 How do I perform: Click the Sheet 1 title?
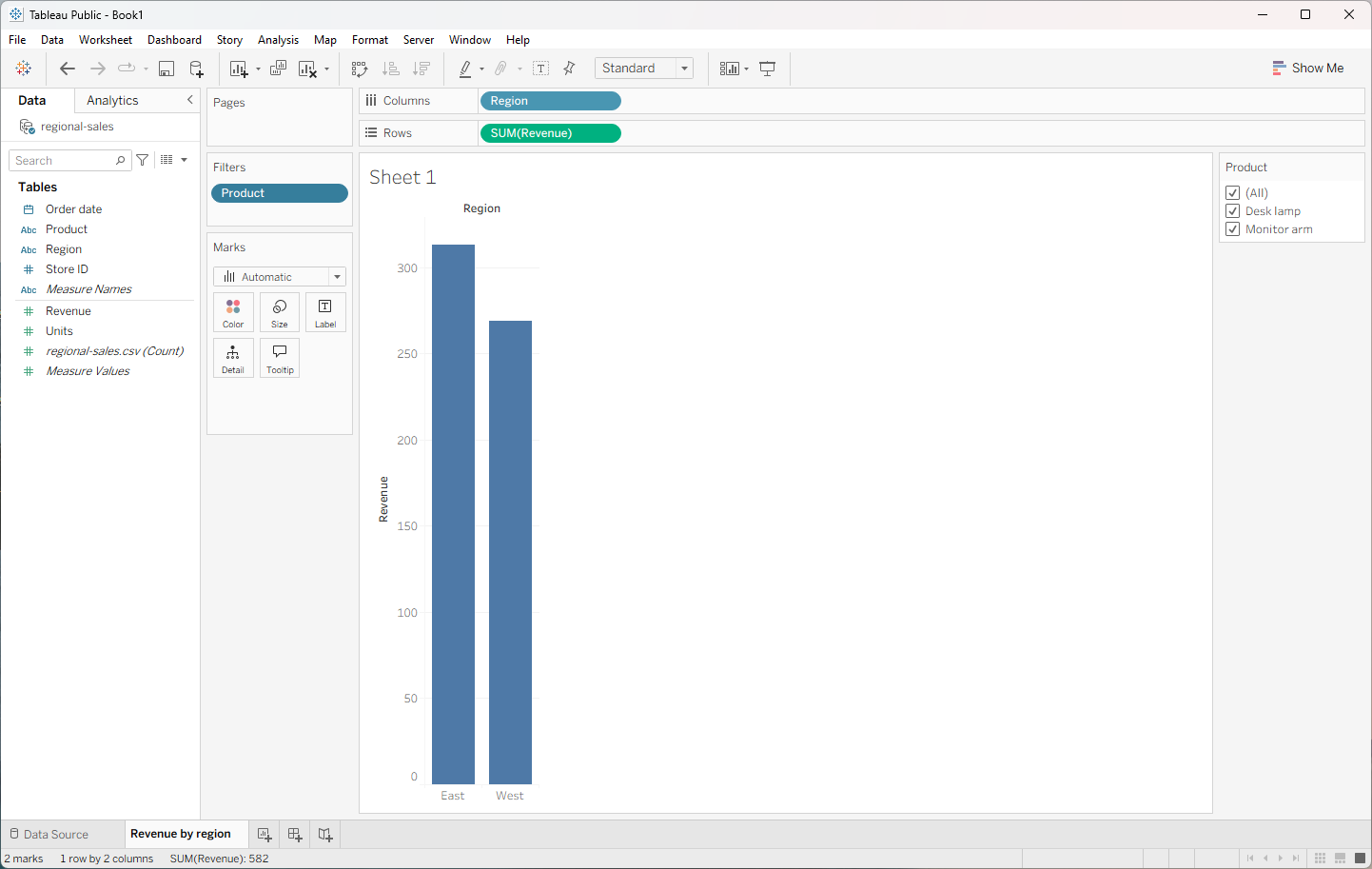tap(402, 177)
